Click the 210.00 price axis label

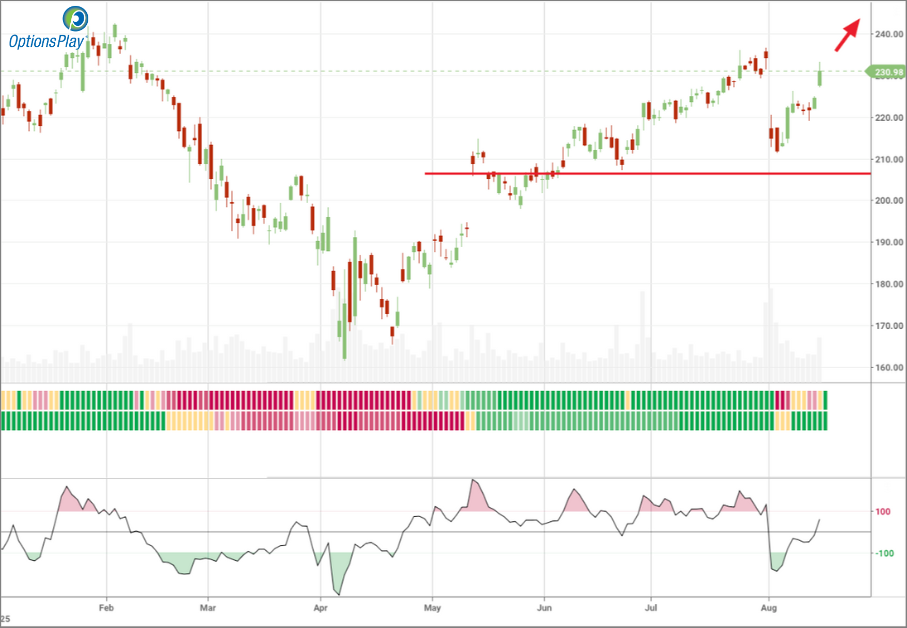(889, 159)
